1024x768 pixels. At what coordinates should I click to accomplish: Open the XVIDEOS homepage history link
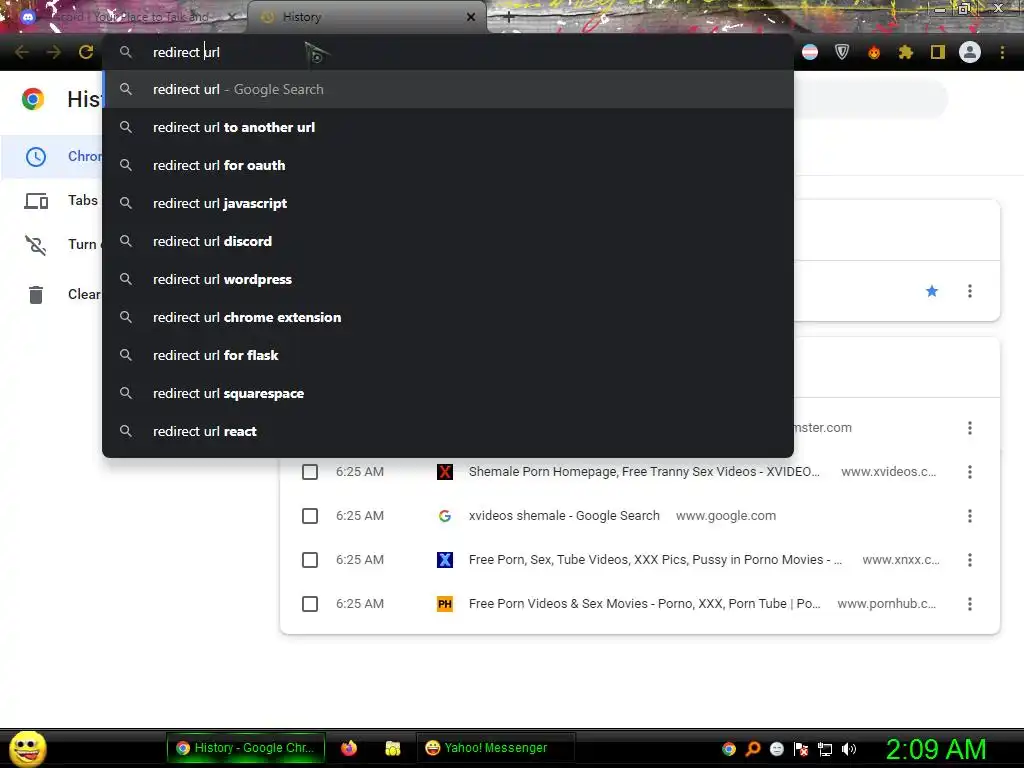(x=644, y=472)
